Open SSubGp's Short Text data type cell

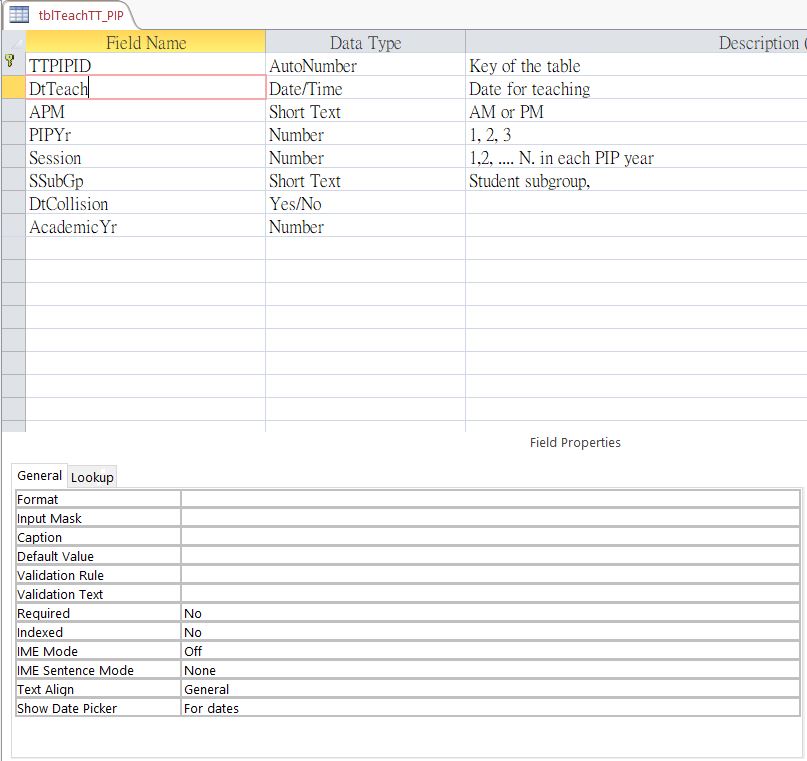point(365,180)
